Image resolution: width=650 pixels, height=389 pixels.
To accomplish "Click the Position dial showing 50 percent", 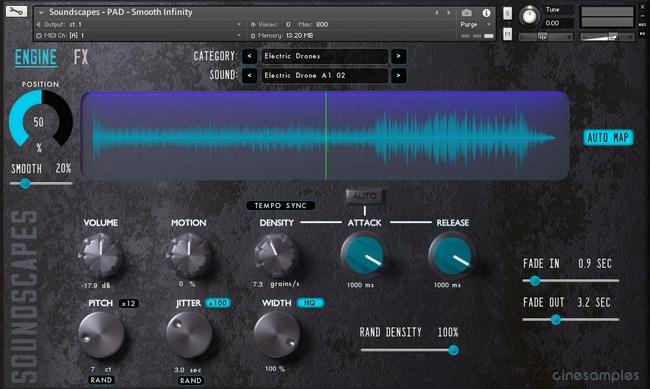I will pos(40,120).
